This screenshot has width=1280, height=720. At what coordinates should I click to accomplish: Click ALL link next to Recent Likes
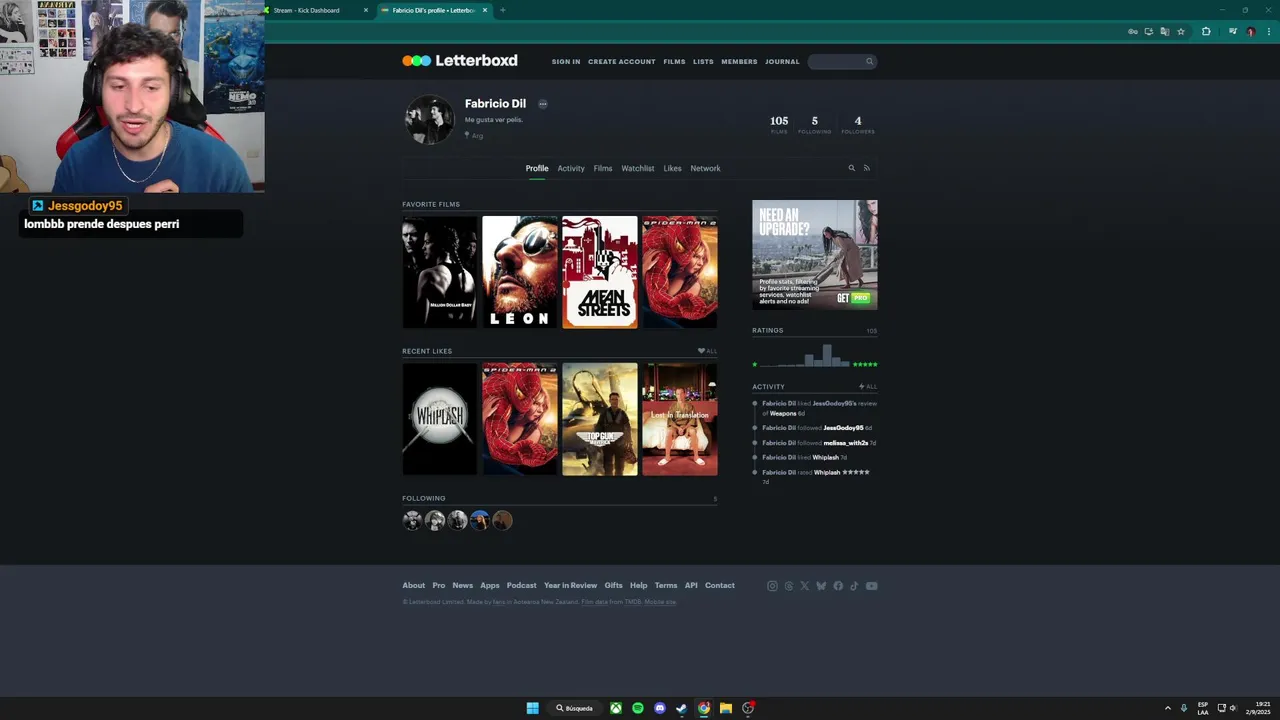[x=708, y=351]
